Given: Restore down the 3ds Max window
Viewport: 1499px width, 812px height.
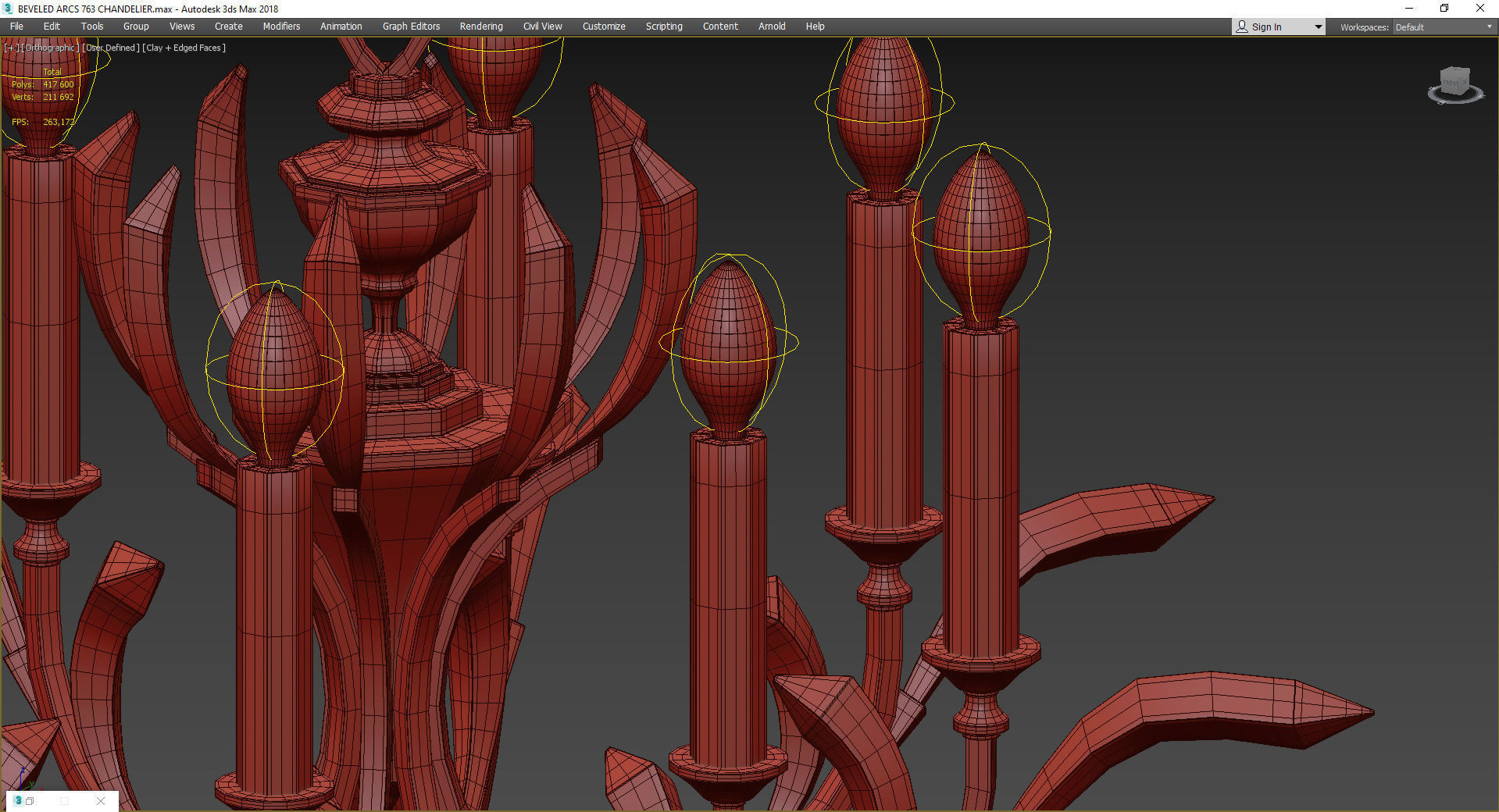Looking at the screenshot, I should point(1444,9).
